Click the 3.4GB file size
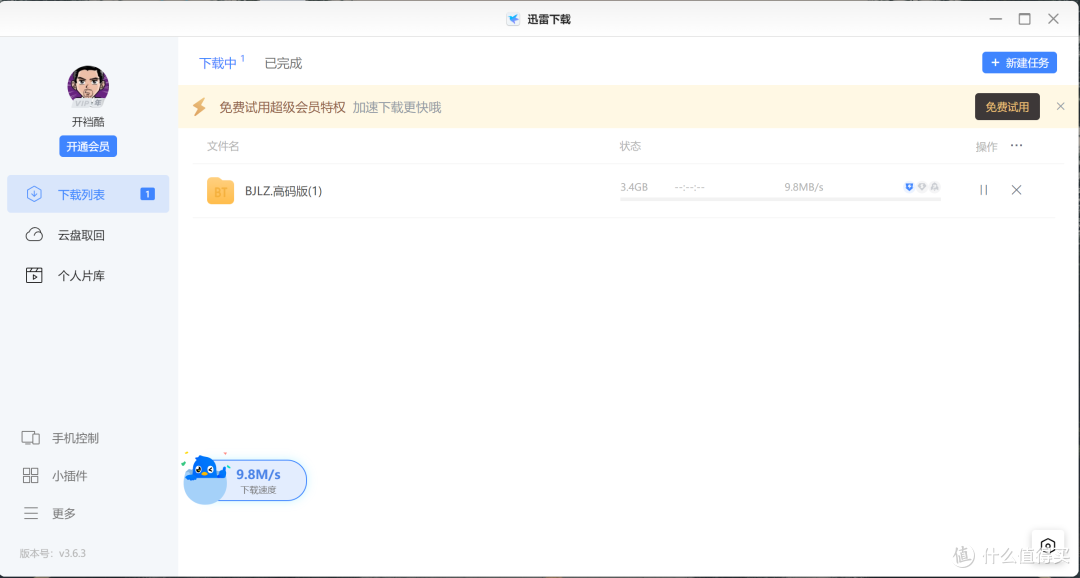Viewport: 1080px width, 578px height. pos(634,187)
